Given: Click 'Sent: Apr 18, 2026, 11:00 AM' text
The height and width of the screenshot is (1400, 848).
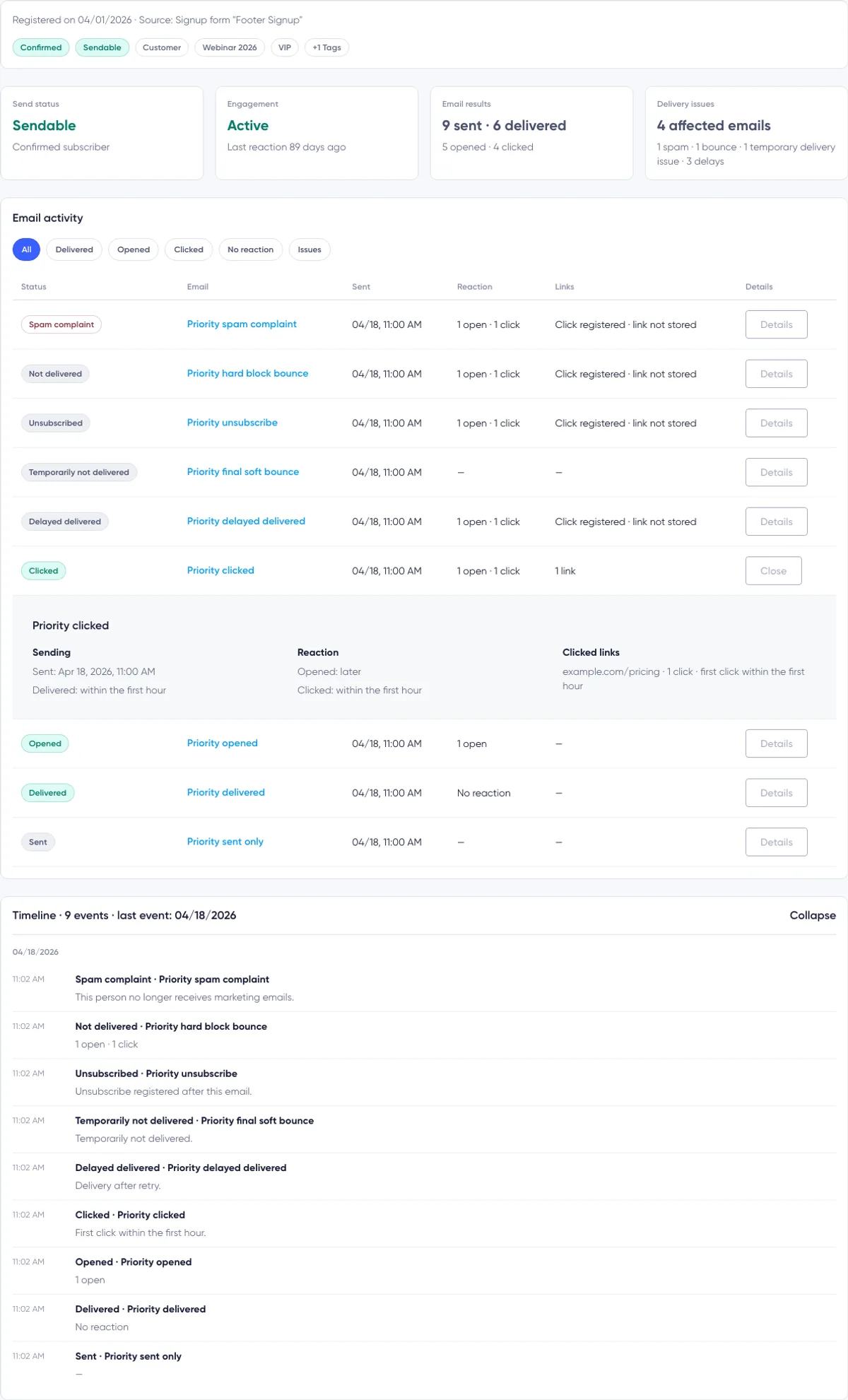Looking at the screenshot, I should pos(94,671).
